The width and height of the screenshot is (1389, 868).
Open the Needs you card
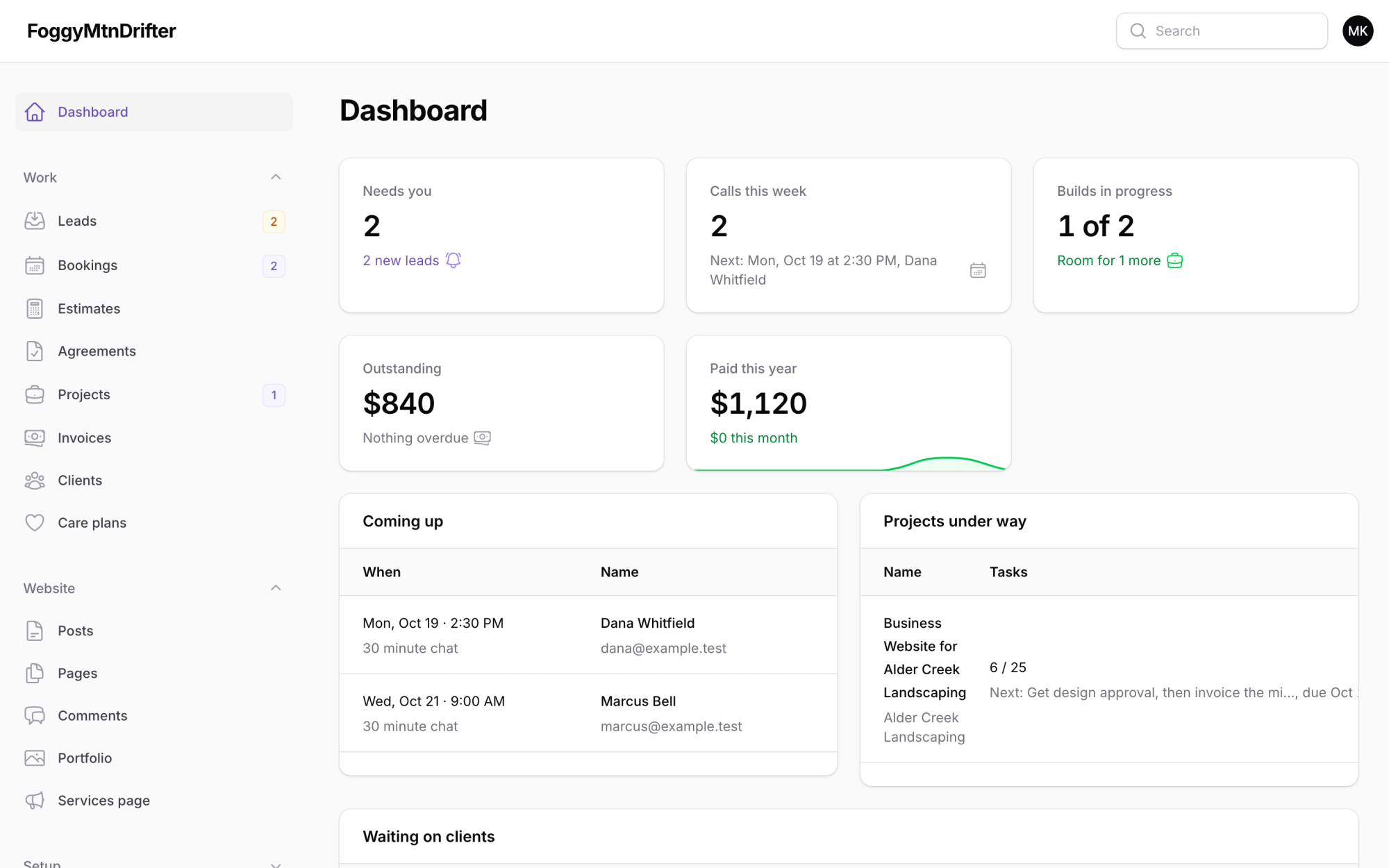pos(501,235)
